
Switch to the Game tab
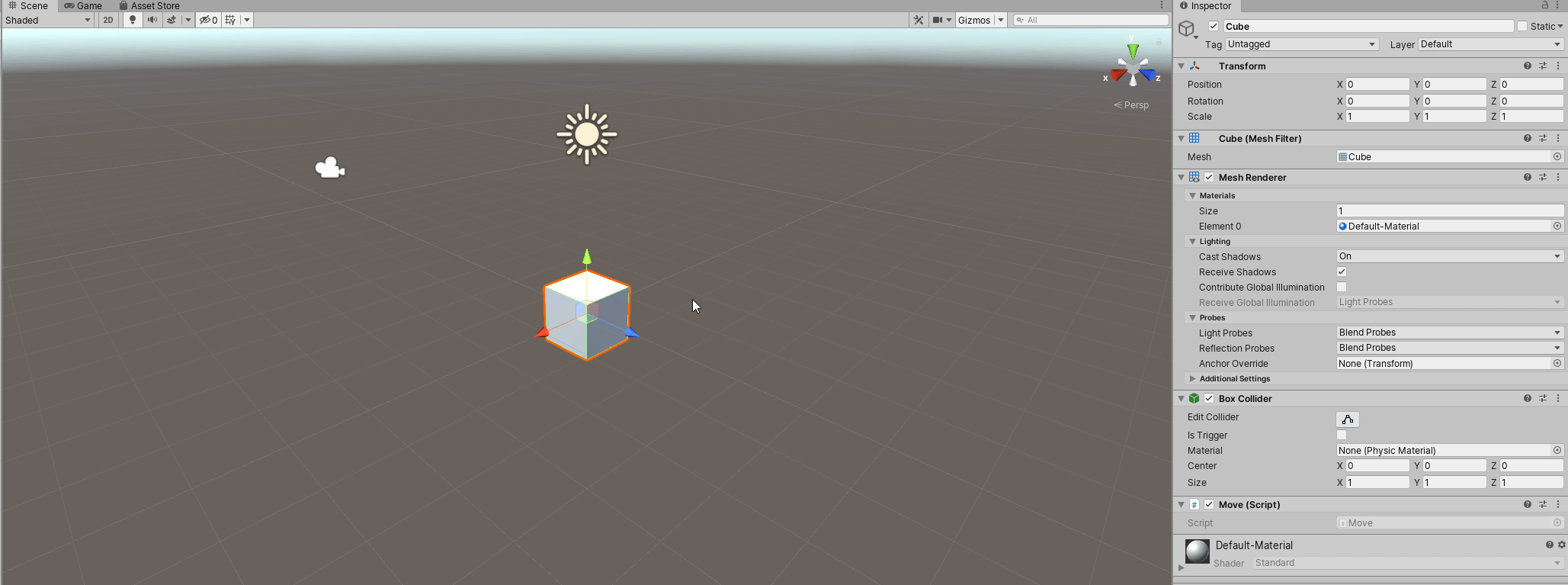tap(83, 5)
